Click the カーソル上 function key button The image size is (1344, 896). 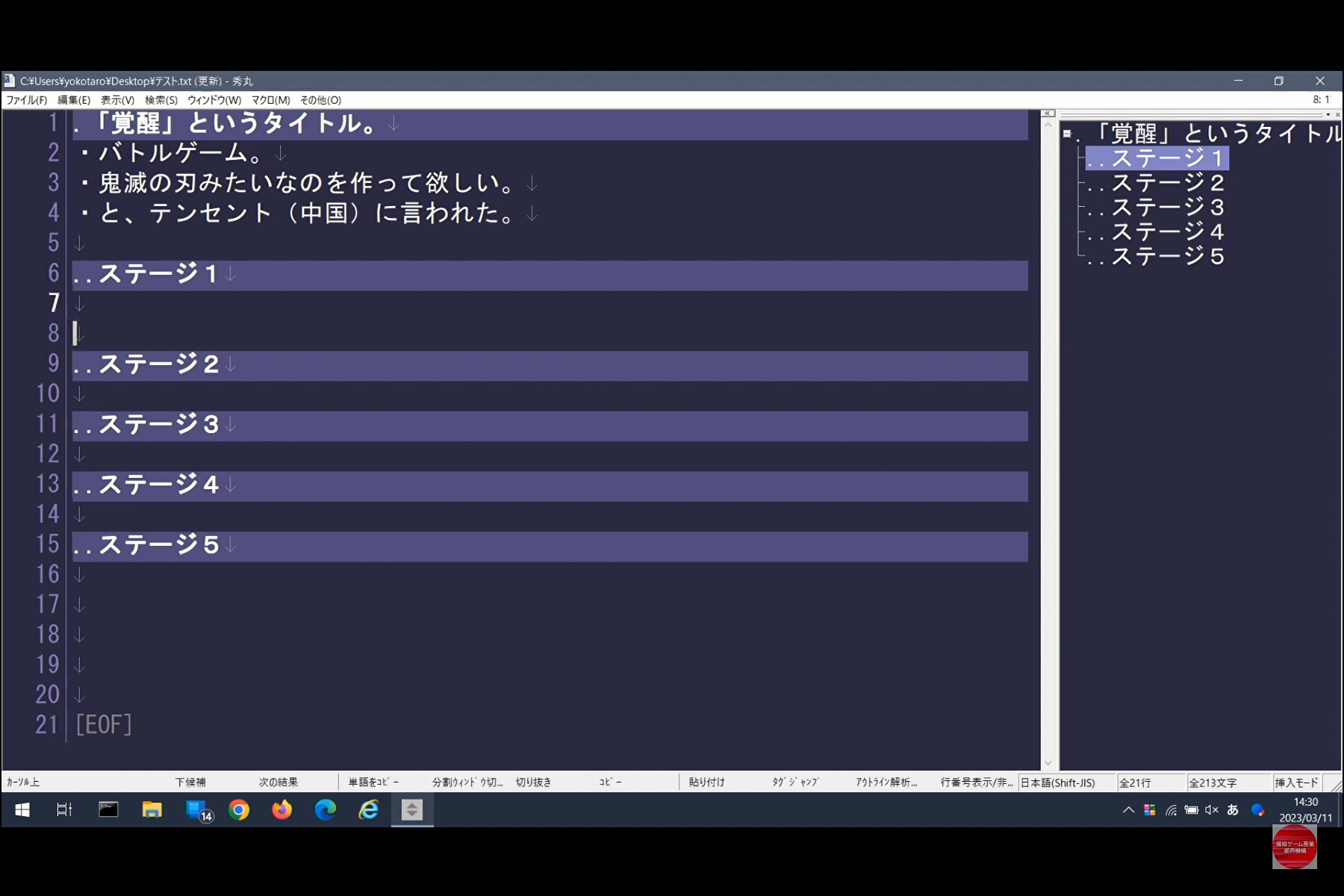[x=23, y=782]
